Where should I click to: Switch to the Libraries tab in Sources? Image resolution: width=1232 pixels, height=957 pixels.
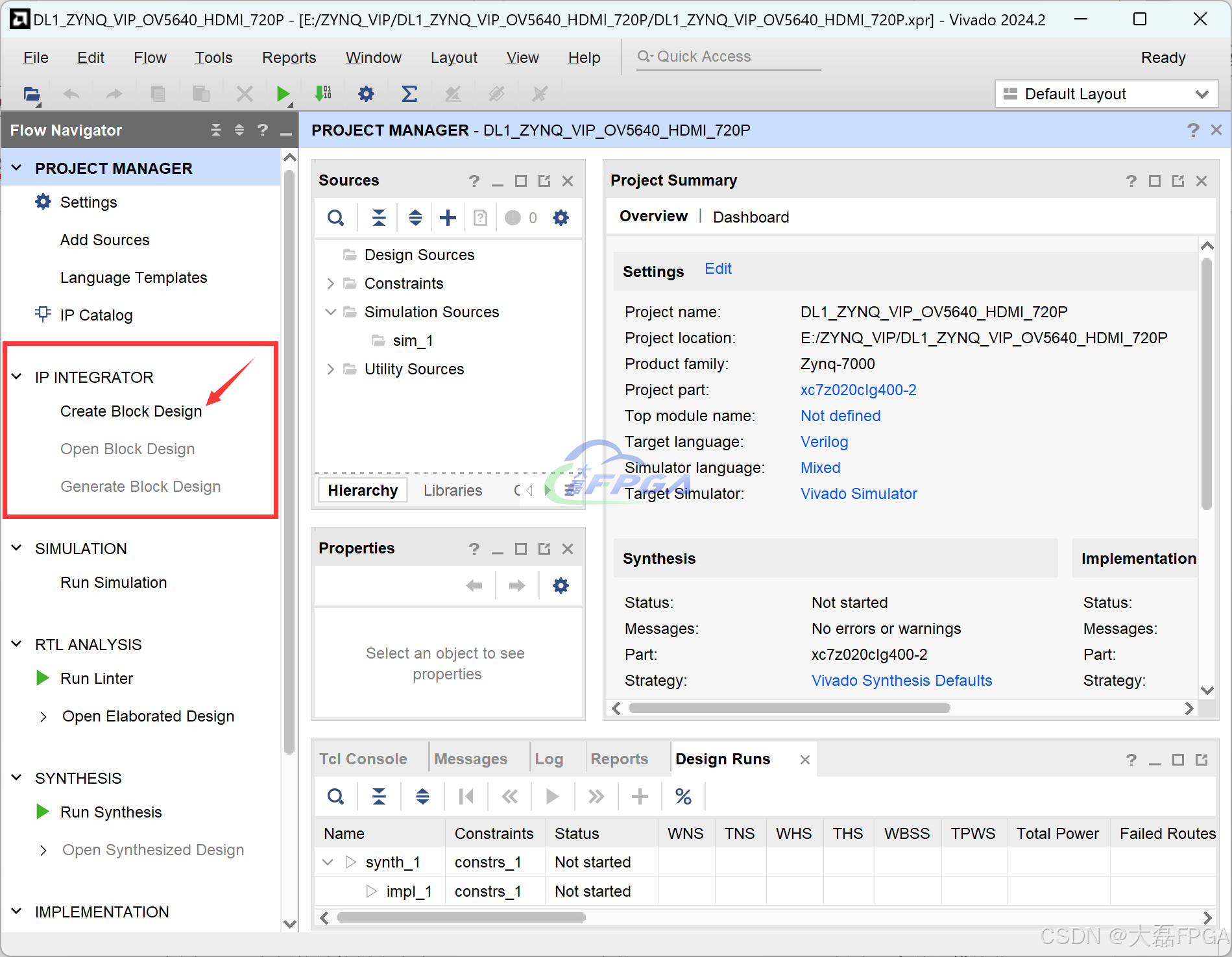tap(453, 491)
